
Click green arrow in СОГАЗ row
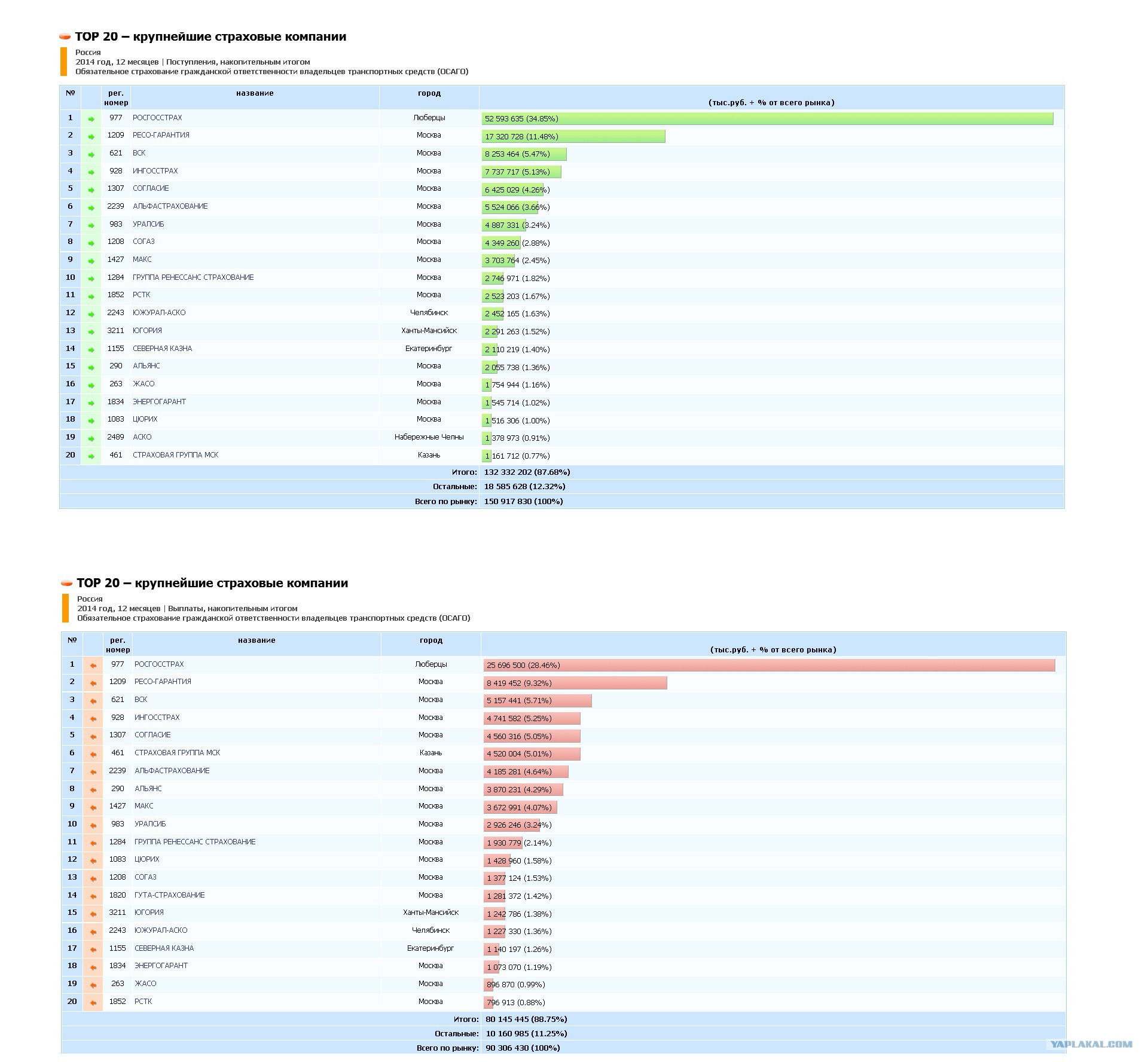(x=91, y=243)
